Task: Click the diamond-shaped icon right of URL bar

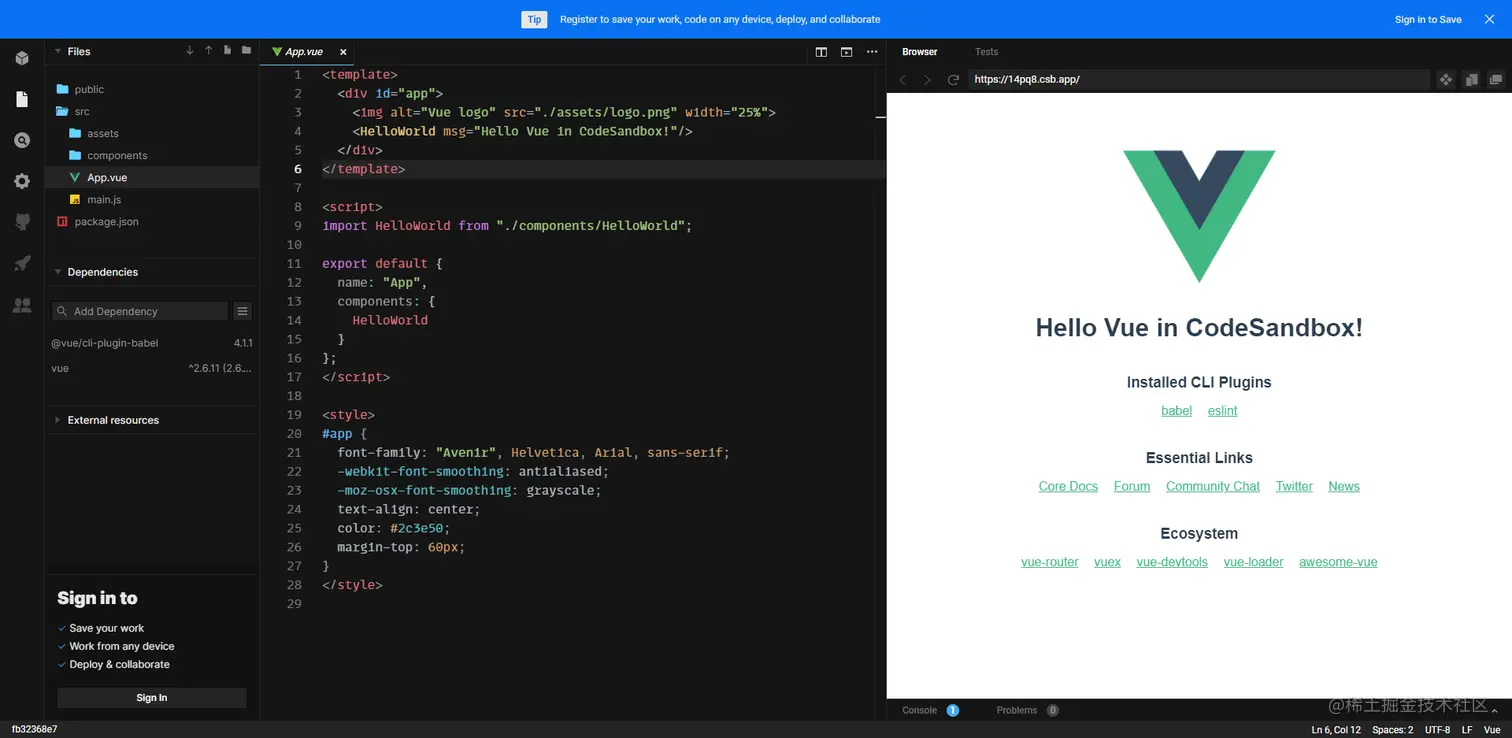Action: tap(1446, 79)
